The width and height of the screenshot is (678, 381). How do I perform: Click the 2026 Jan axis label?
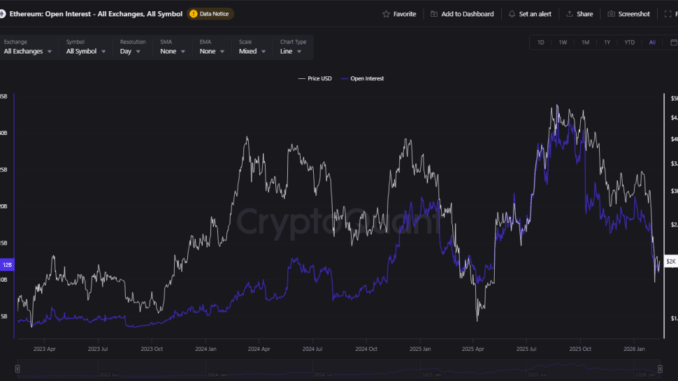(x=634, y=349)
